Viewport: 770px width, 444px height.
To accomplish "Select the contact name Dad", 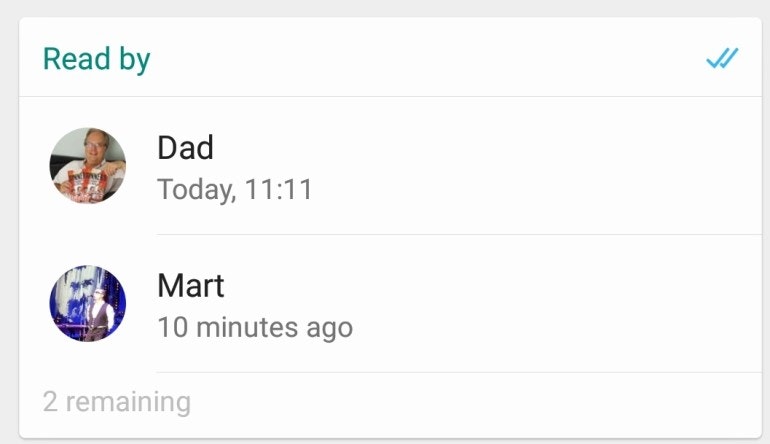I will [185, 148].
